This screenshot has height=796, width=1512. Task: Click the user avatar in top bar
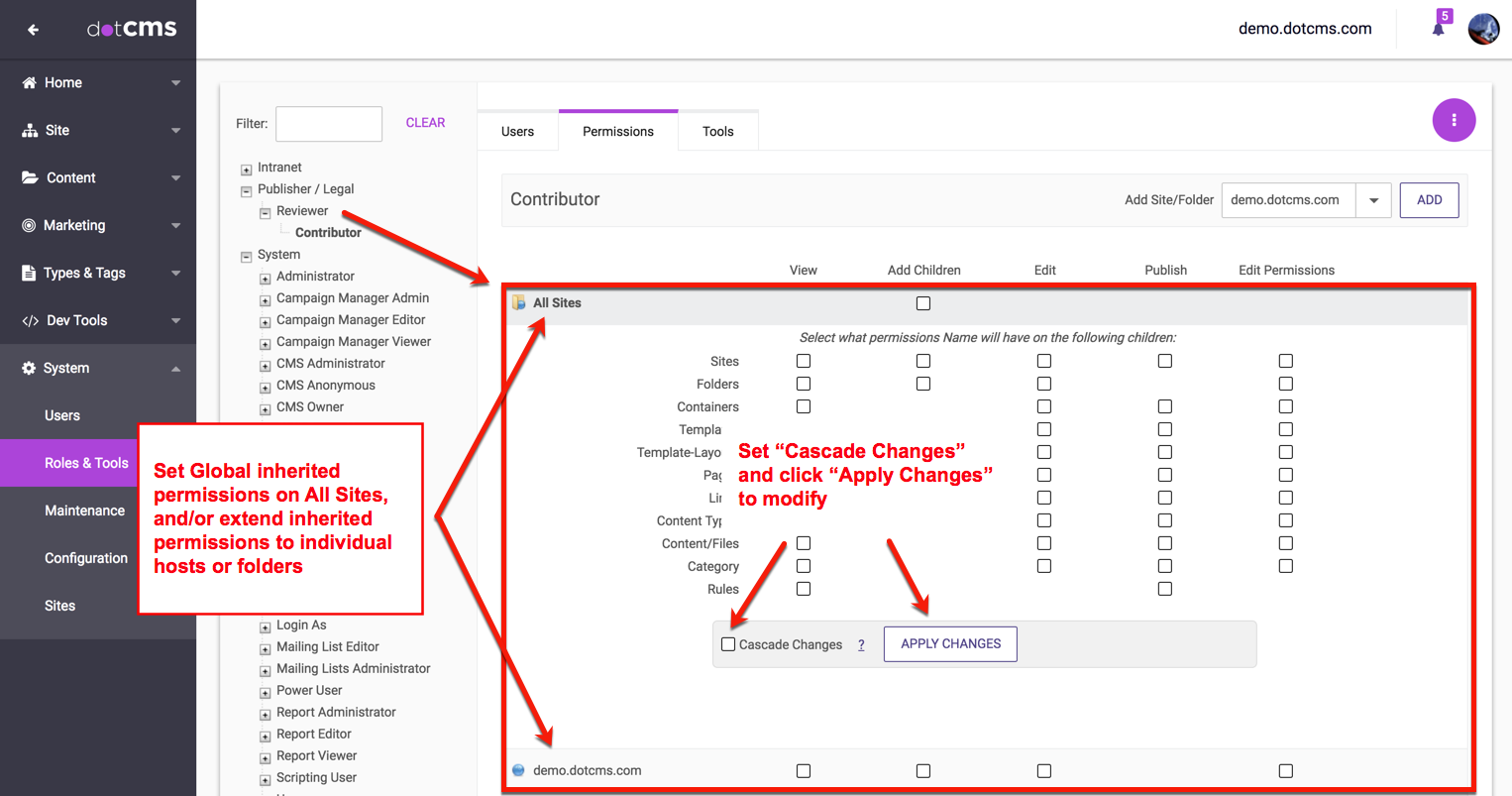[1482, 29]
